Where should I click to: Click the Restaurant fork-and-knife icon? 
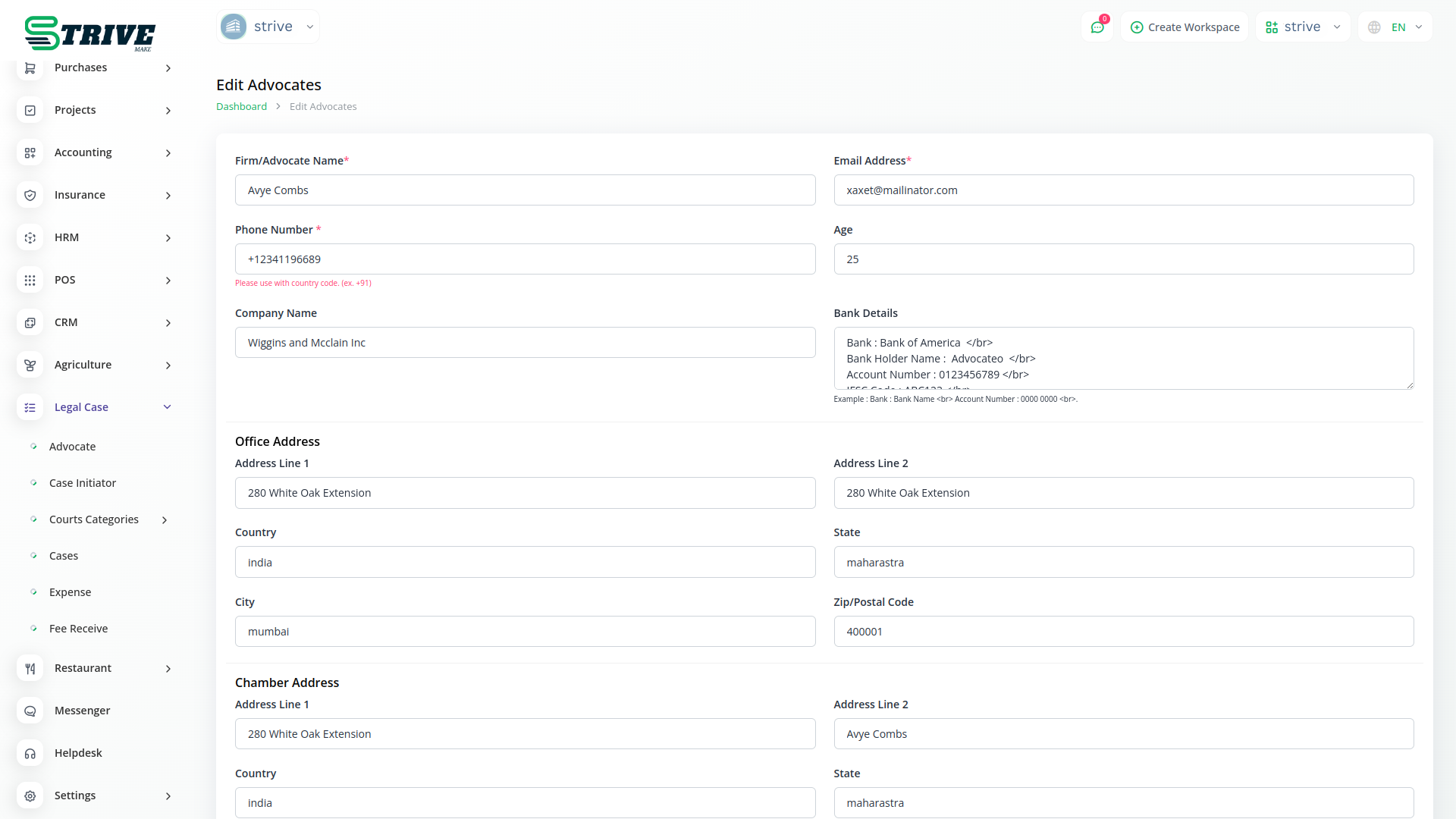tap(30, 668)
